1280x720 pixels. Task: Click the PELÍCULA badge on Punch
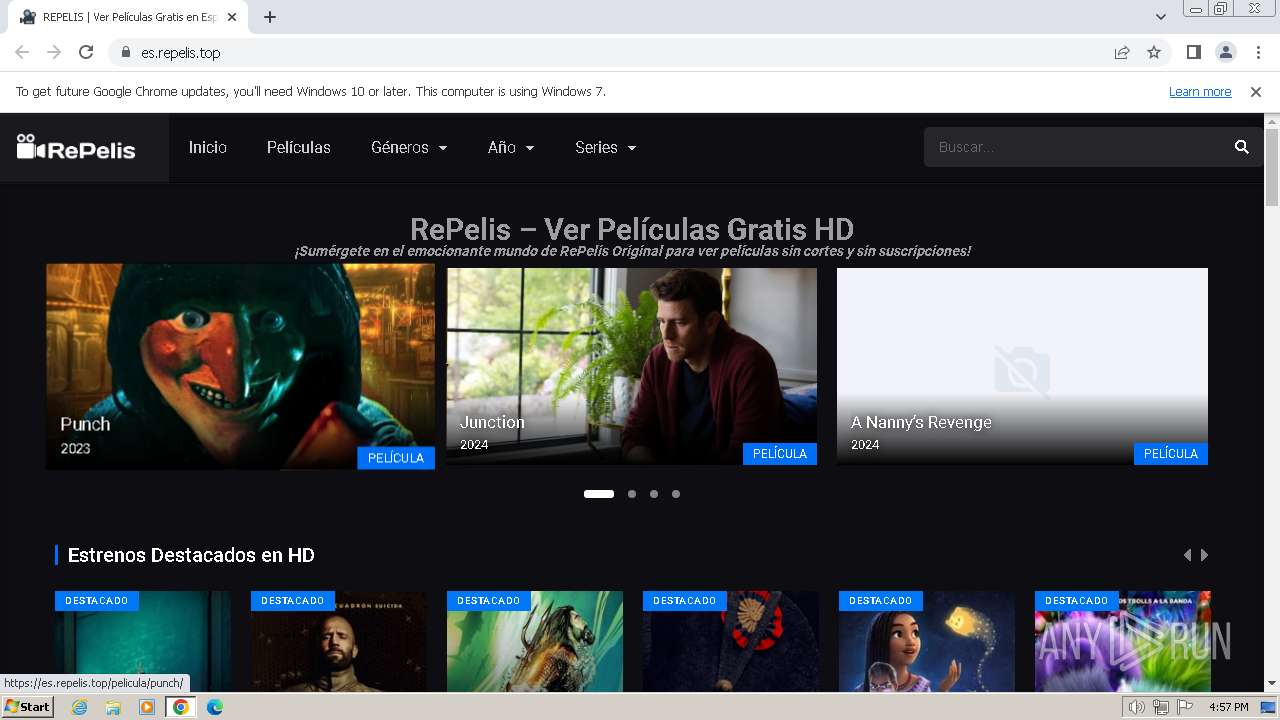tap(396, 458)
